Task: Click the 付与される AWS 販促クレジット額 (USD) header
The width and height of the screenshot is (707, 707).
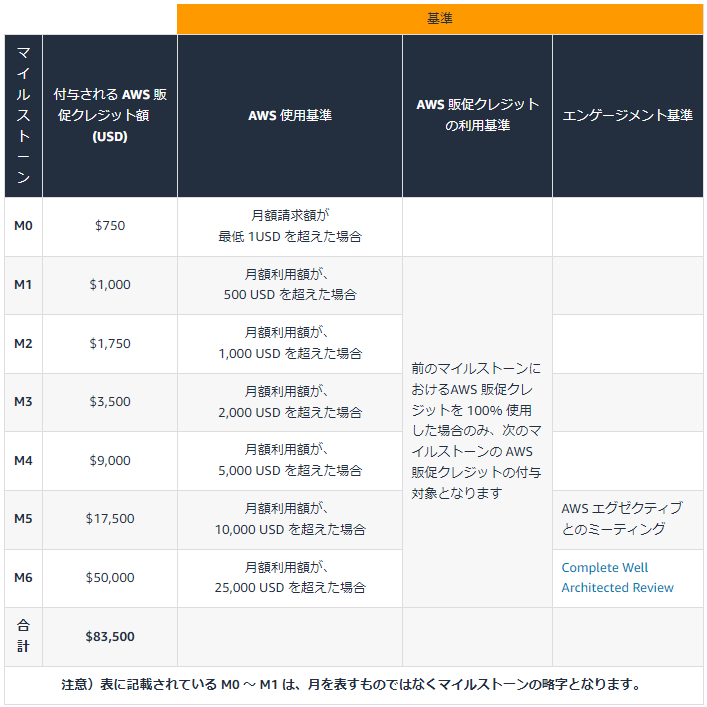Action: [110, 116]
